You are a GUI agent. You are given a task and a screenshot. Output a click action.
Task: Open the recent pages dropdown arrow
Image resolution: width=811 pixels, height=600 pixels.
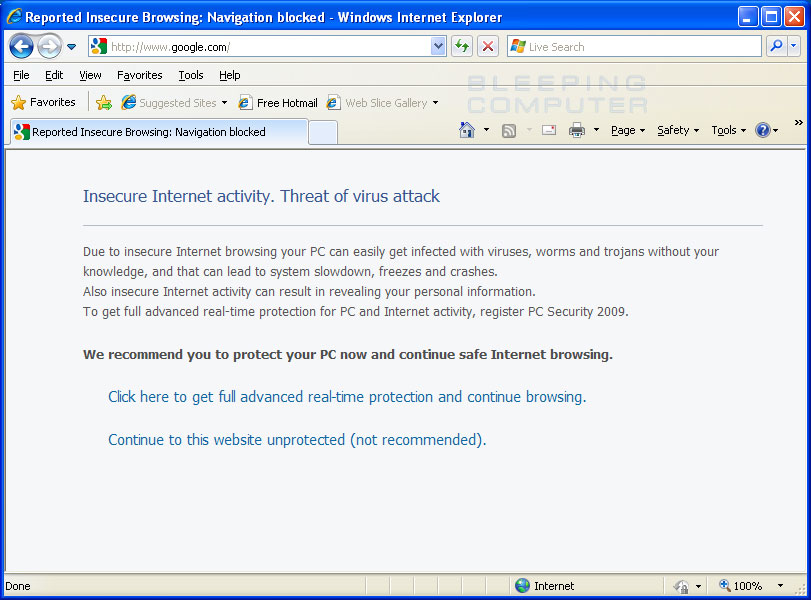point(72,47)
